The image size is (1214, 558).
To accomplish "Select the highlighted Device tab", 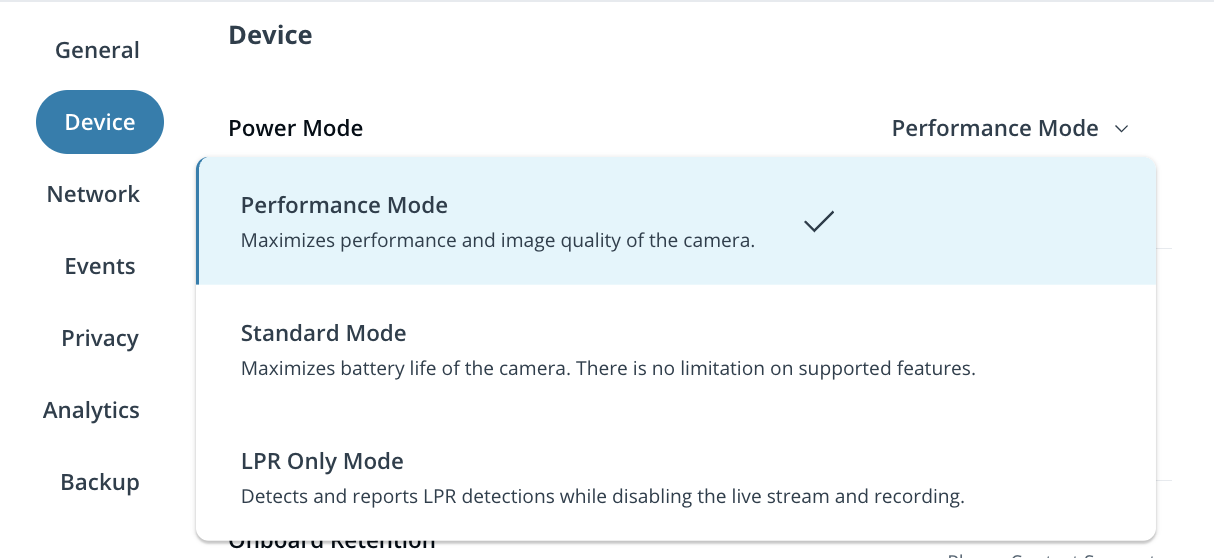I will tap(100, 122).
